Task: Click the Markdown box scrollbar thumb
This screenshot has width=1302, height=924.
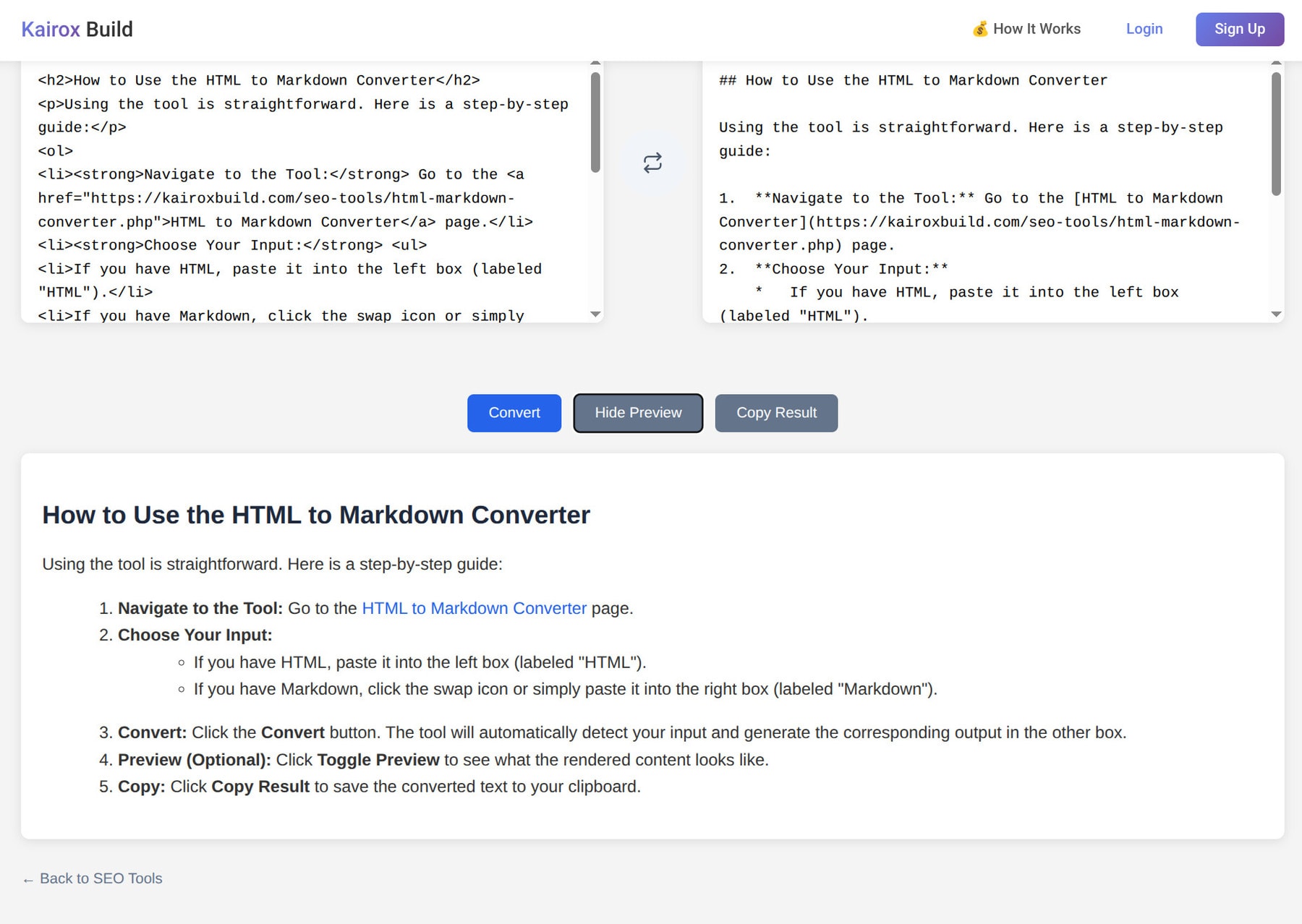Action: [x=1276, y=134]
